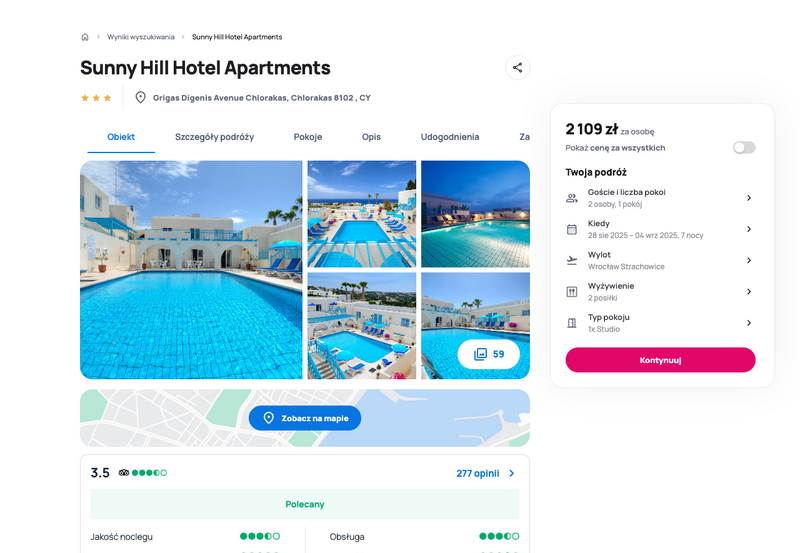Click the Kontynuuj button
Viewport: 800px width, 553px height.
(x=660, y=360)
